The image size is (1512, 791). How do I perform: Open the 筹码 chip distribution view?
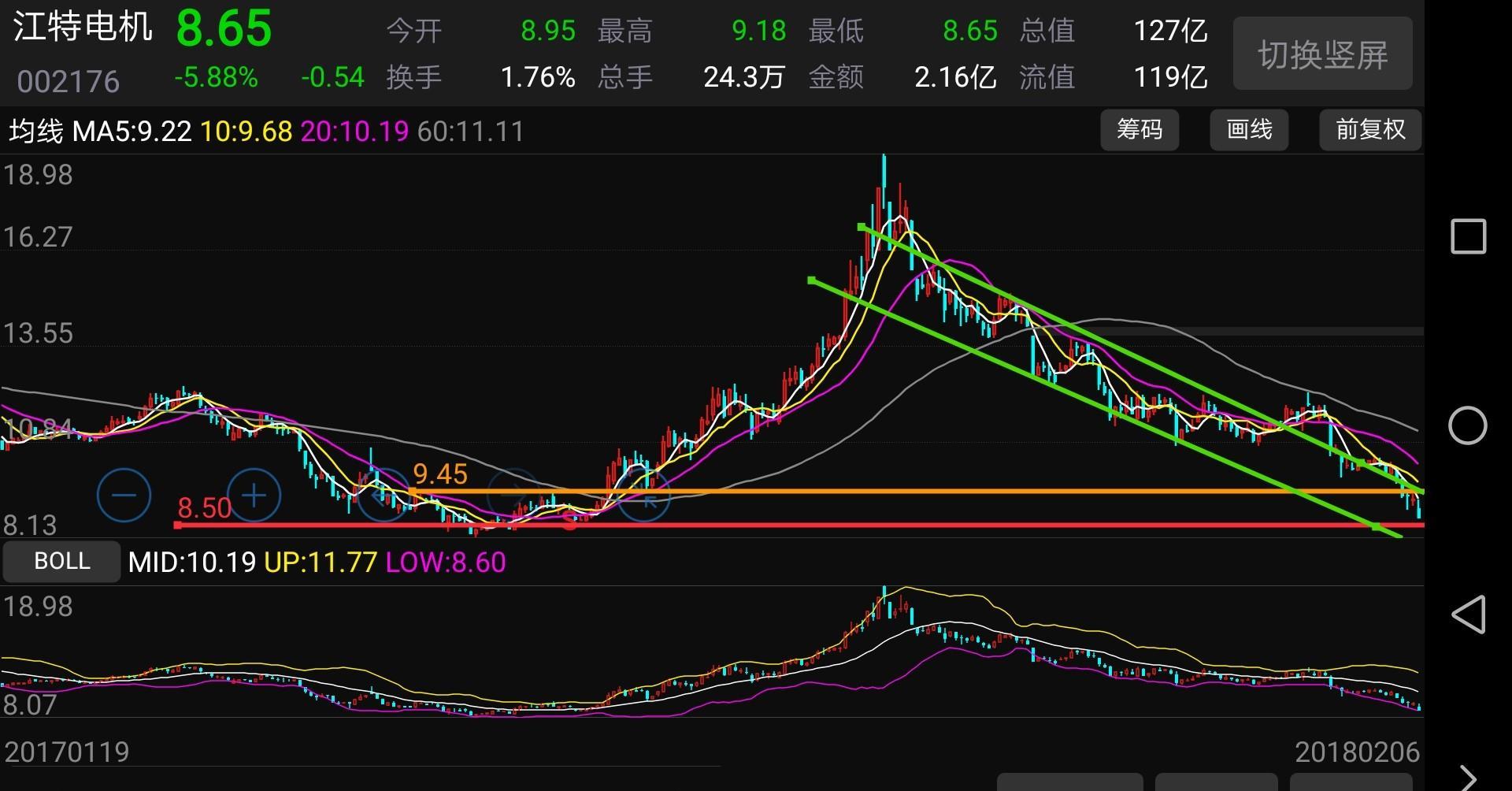[1140, 130]
